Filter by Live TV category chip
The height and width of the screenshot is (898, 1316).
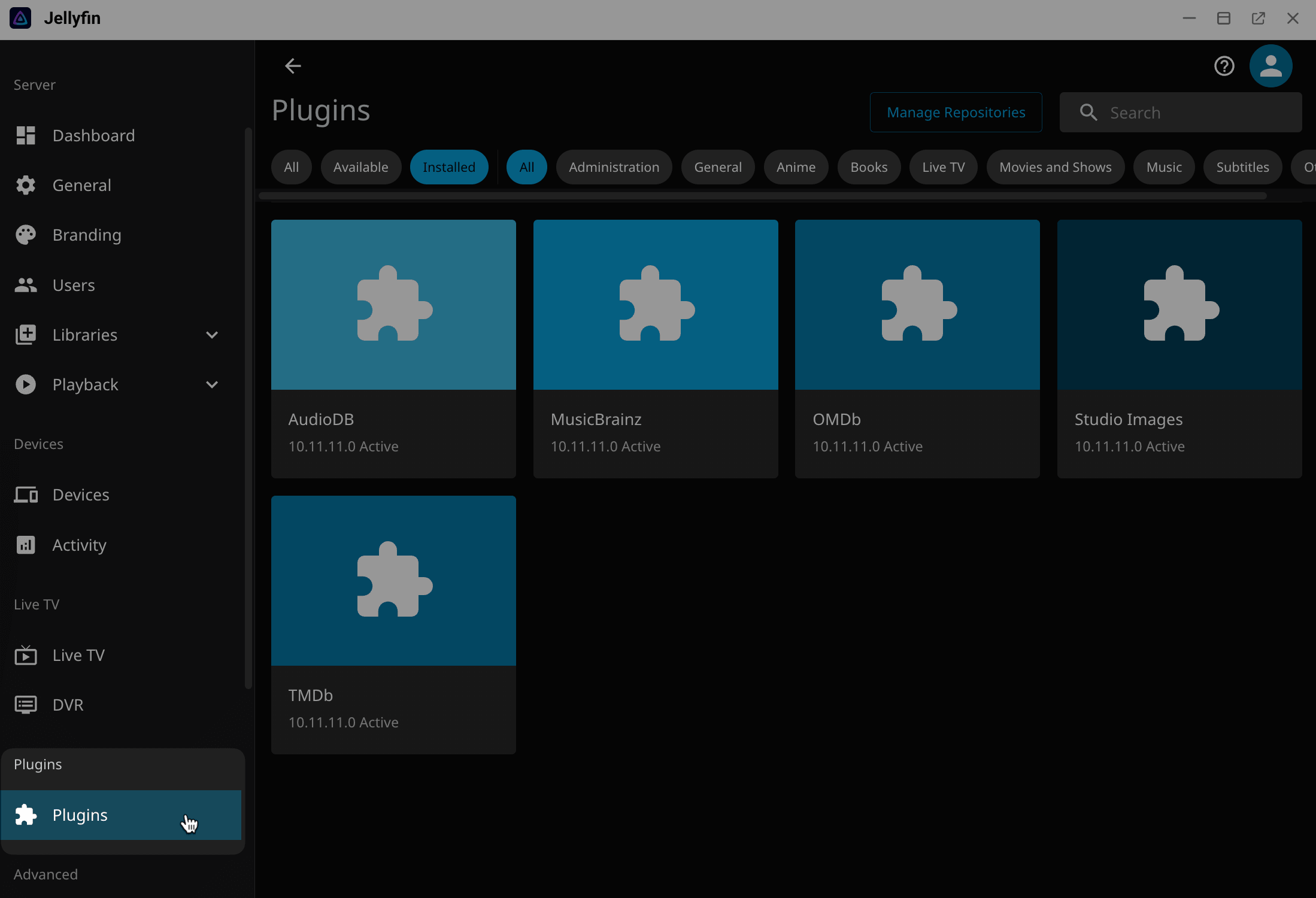[x=944, y=167]
